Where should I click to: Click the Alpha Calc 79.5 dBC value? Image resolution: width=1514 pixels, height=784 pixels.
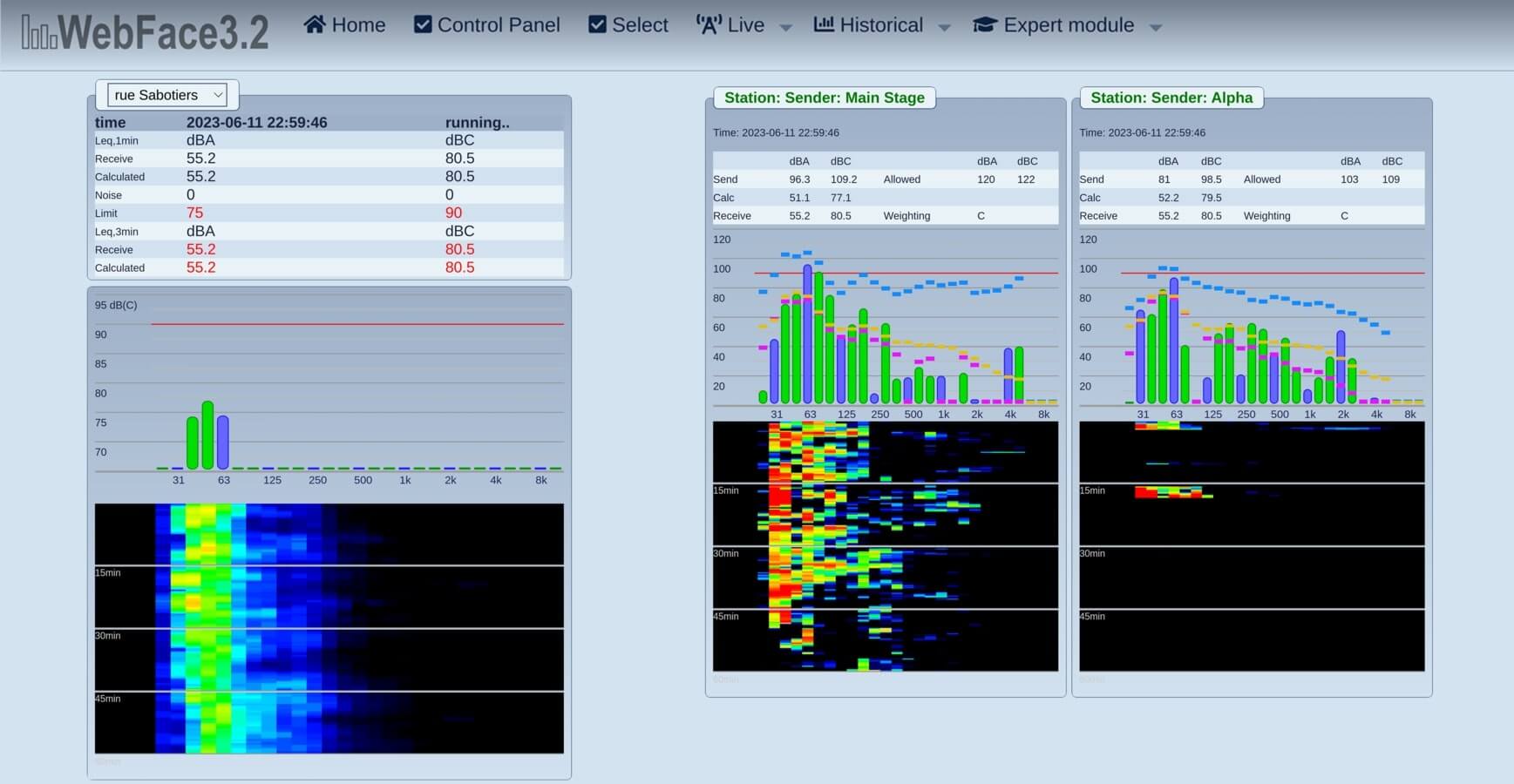pyautogui.click(x=1211, y=198)
